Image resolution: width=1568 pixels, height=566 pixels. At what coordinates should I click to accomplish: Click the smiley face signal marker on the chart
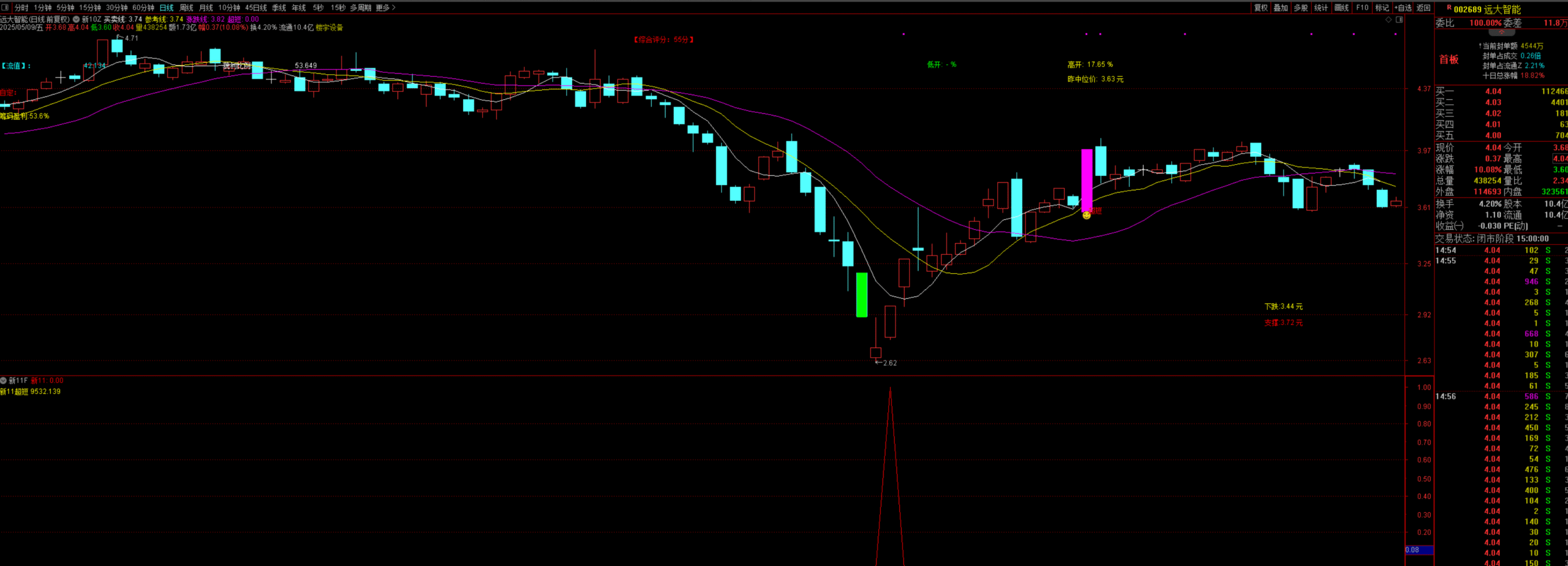(x=1087, y=215)
